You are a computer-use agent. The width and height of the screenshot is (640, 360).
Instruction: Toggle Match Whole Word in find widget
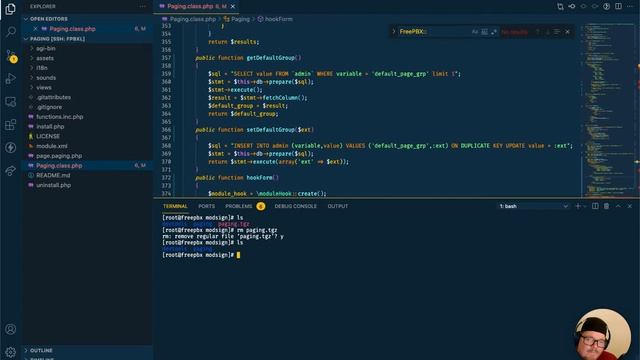484,32
